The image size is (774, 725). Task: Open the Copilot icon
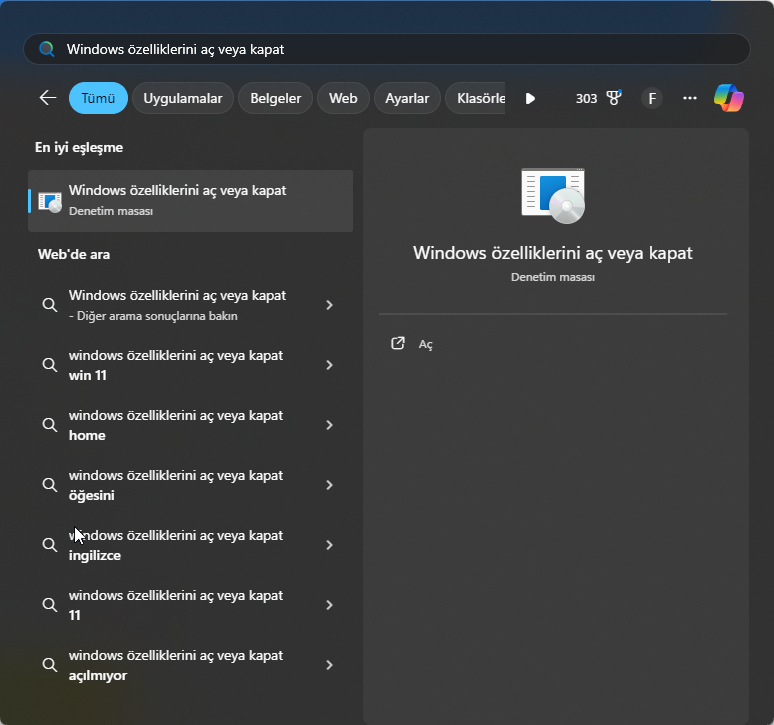(x=729, y=98)
